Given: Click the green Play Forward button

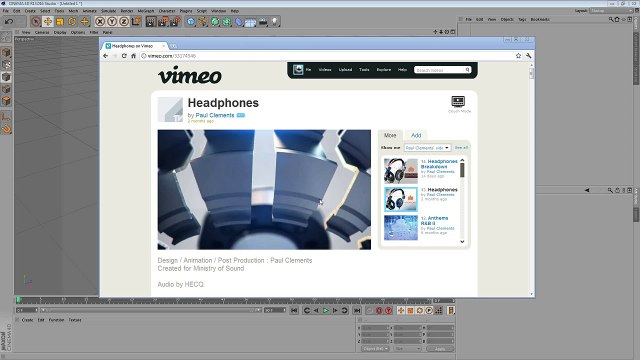Looking at the screenshot, I should coord(326,311).
